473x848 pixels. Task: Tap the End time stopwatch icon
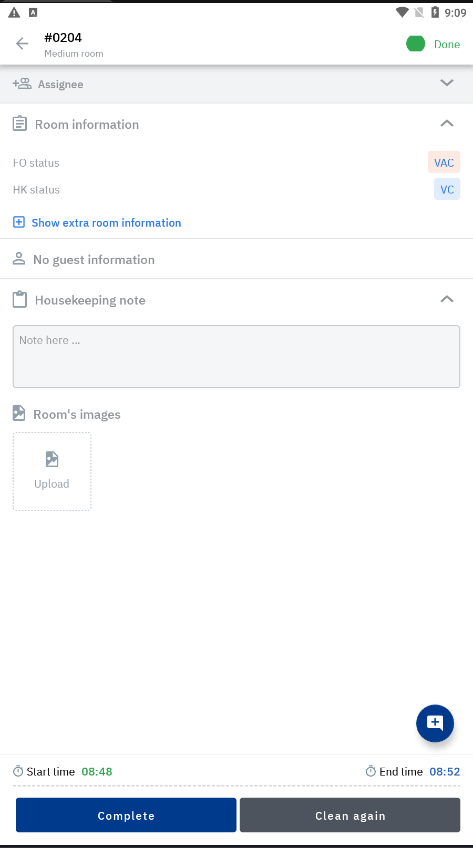(370, 771)
